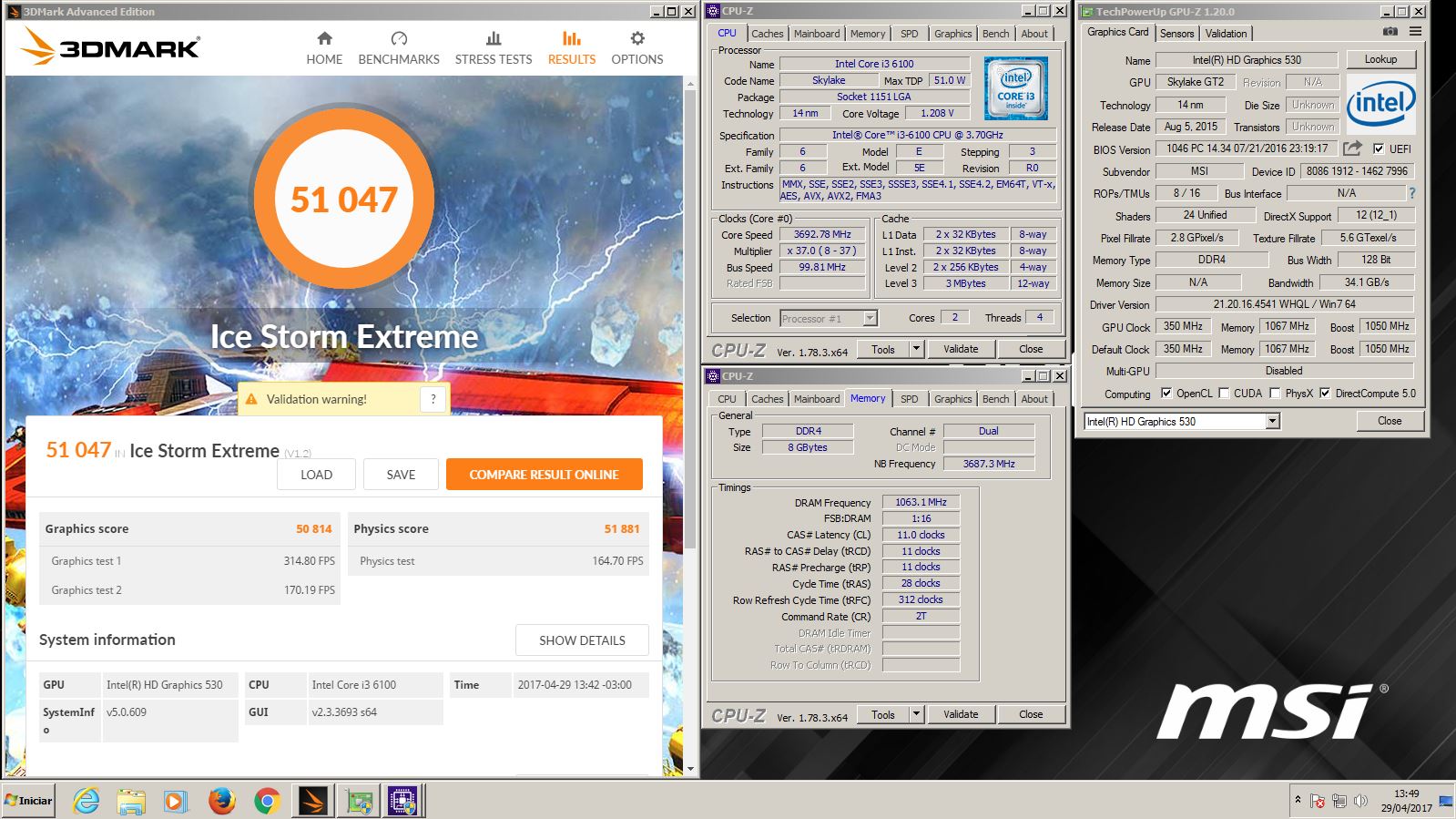Open the SPD tab in bottom CPU-Z
This screenshot has width=1456, height=819.
click(x=909, y=399)
